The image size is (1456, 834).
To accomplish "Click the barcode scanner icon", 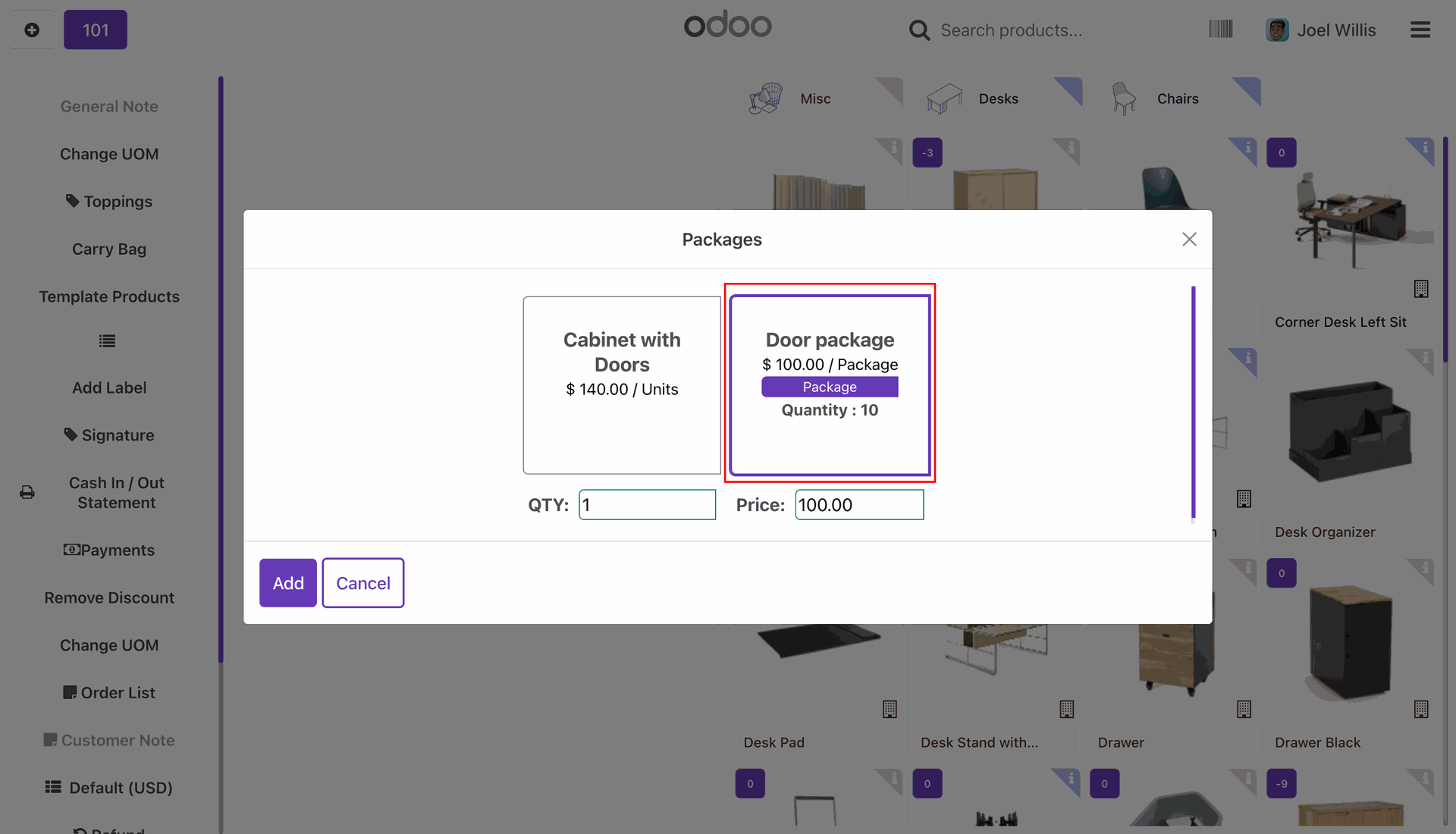I will pyautogui.click(x=1220, y=30).
